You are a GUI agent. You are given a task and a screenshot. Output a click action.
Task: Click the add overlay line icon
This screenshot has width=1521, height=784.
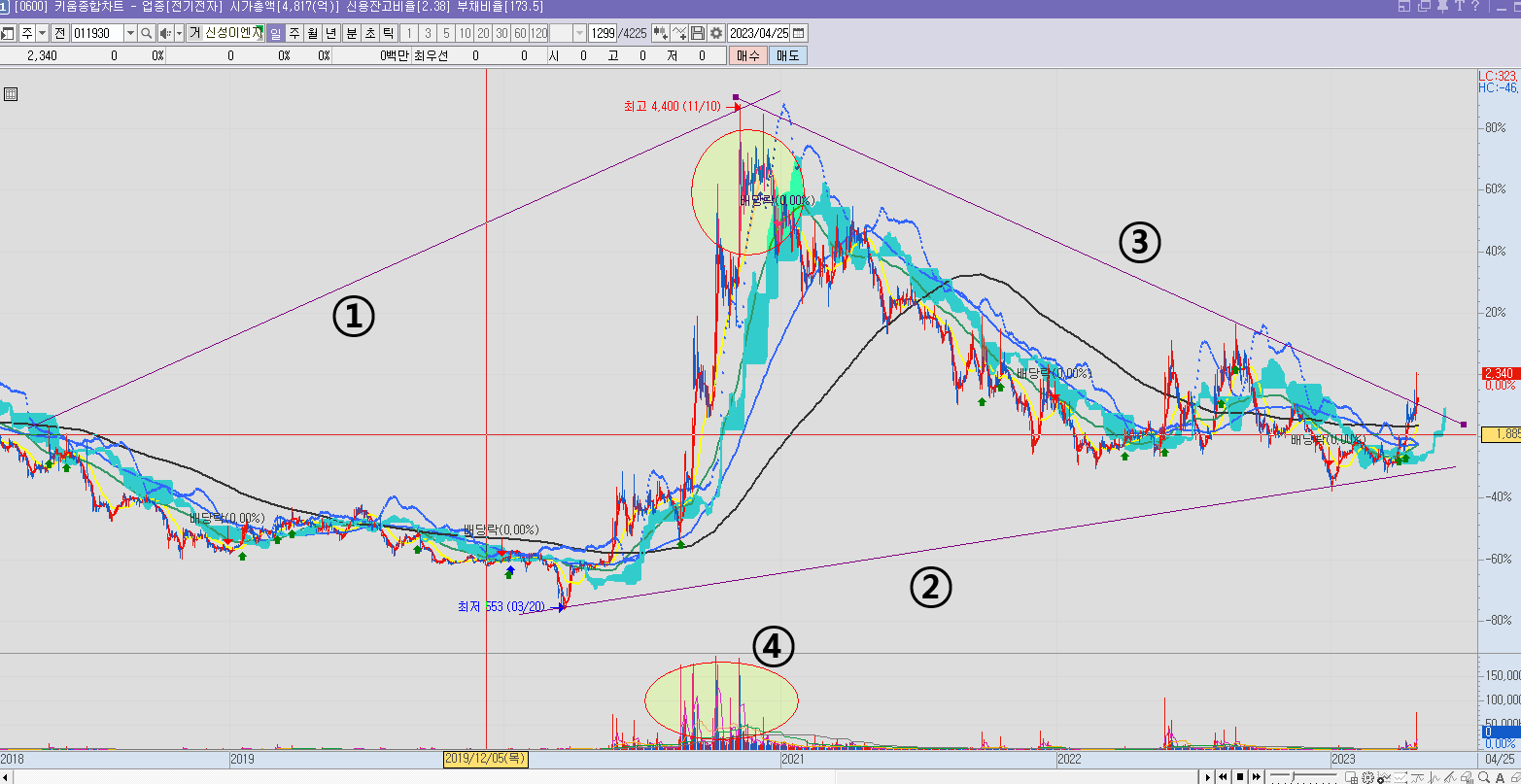click(679, 33)
